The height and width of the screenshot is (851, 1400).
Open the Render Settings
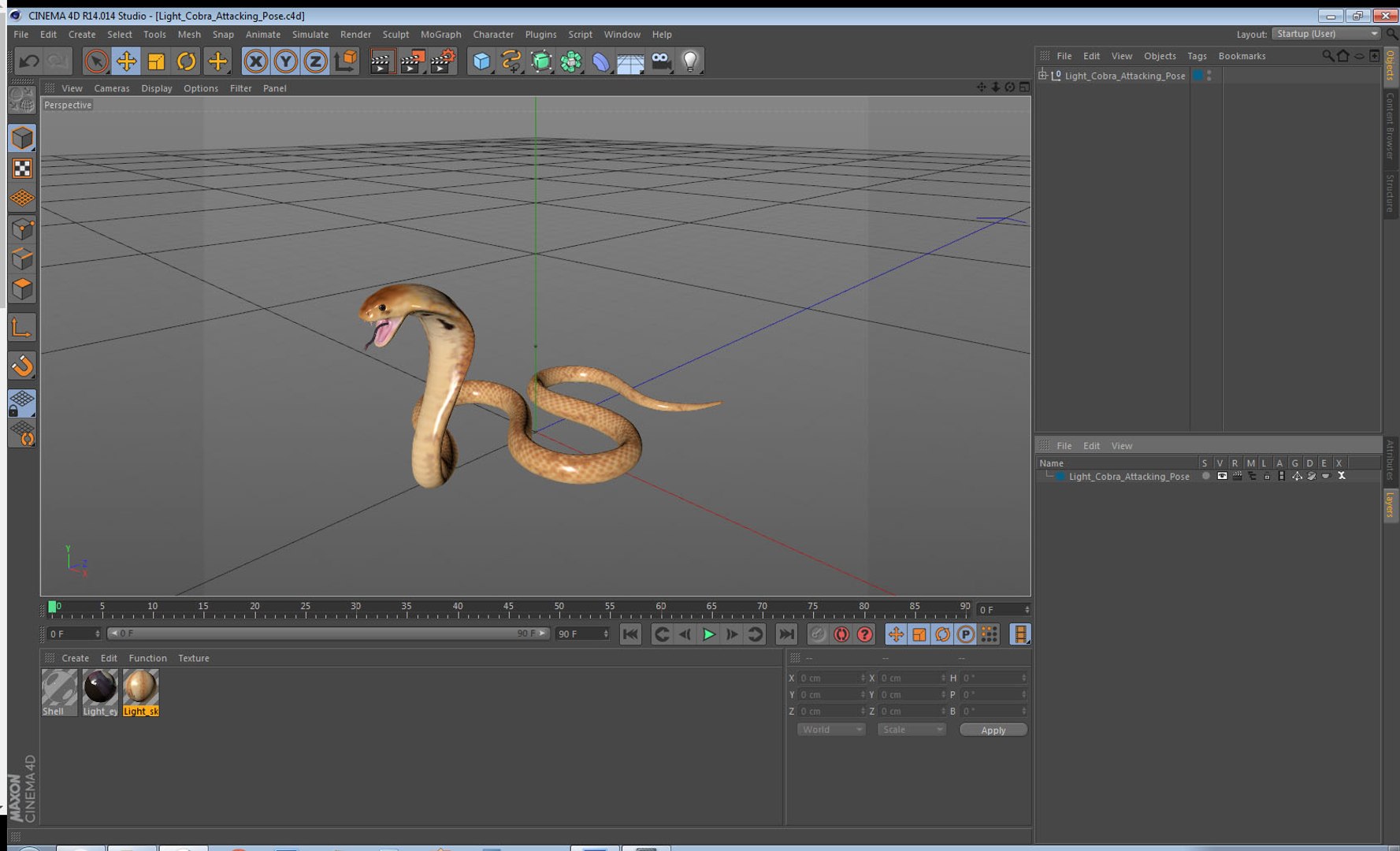coord(443,61)
